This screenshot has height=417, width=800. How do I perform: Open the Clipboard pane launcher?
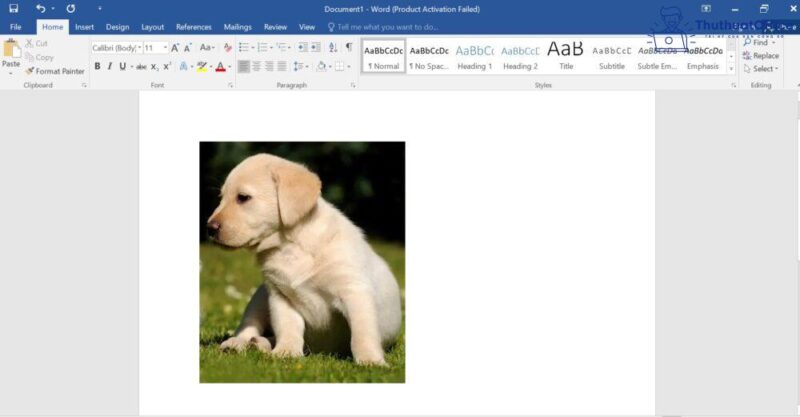pos(84,85)
